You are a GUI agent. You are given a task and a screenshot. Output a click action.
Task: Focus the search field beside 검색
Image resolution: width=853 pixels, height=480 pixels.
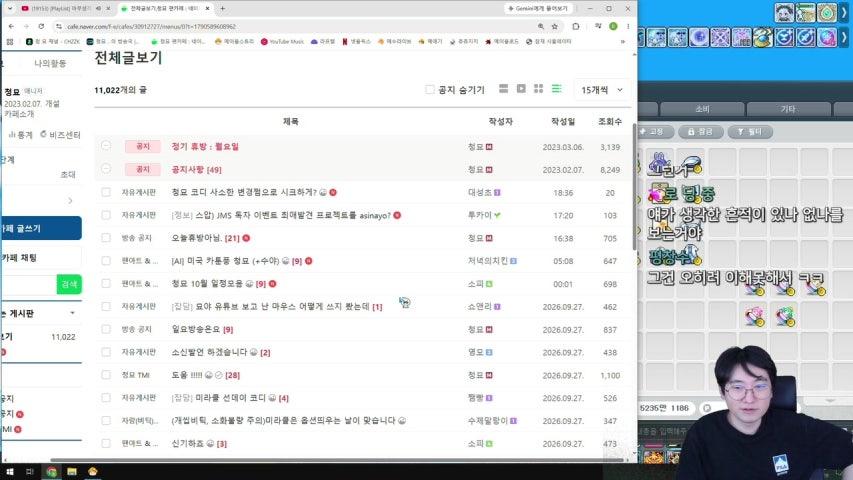point(28,284)
